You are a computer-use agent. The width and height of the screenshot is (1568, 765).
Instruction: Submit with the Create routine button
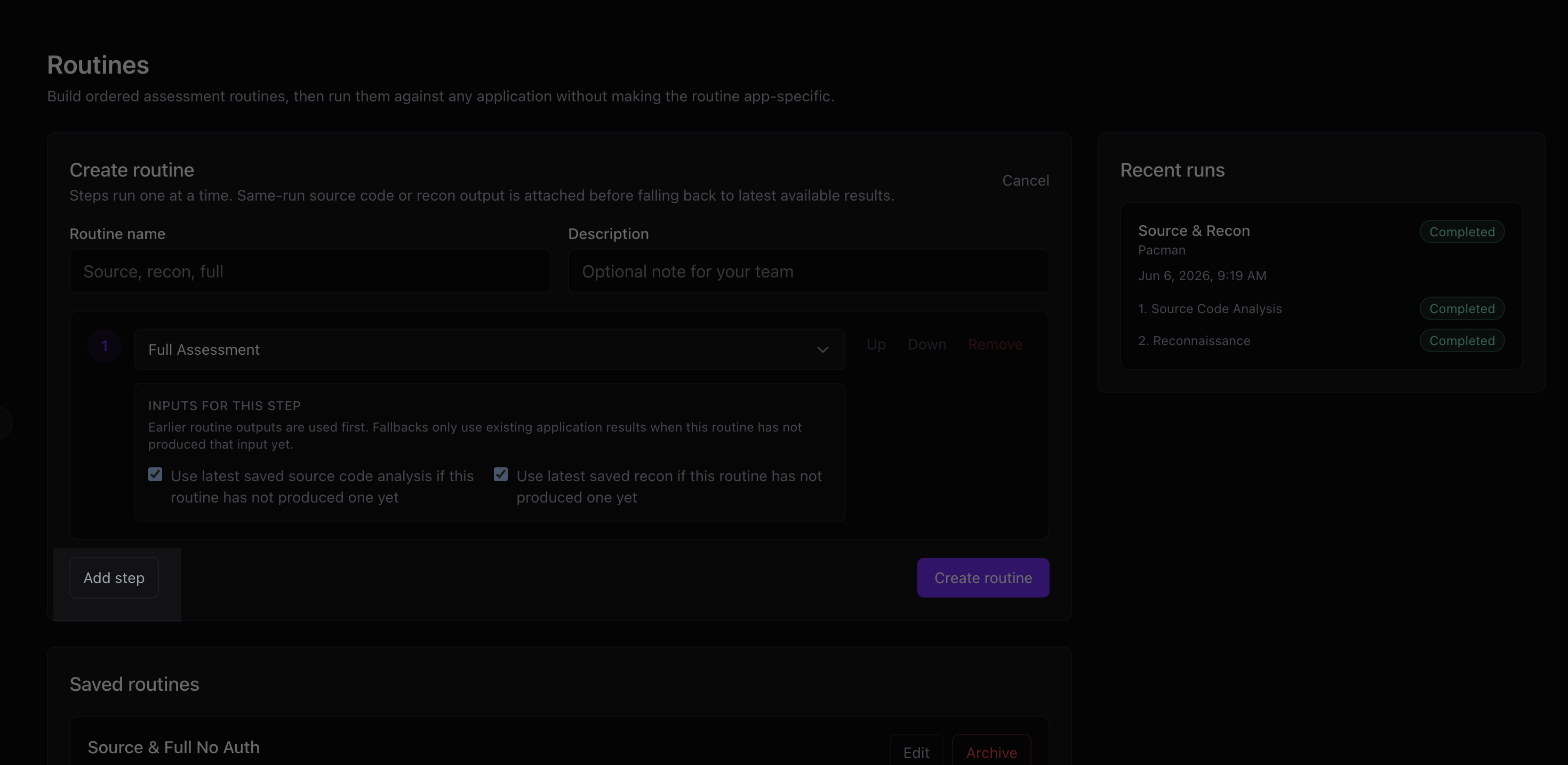click(982, 577)
